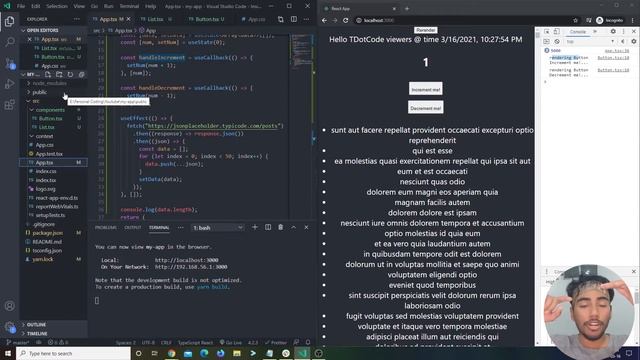Open the Extensions view
This screenshot has width=640, height=360.
[x=9, y=105]
